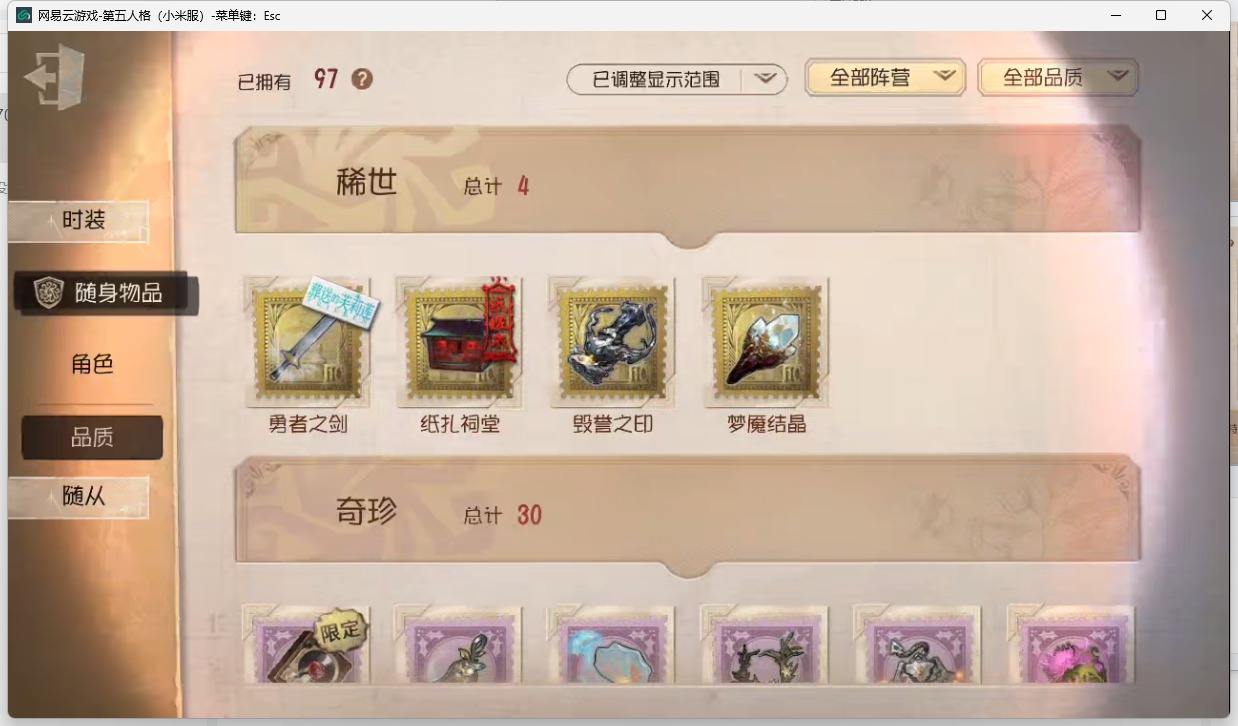Viewport: 1238px width, 726px height.
Task: Open the 全部品质 quality dropdown
Action: pos(1058,77)
